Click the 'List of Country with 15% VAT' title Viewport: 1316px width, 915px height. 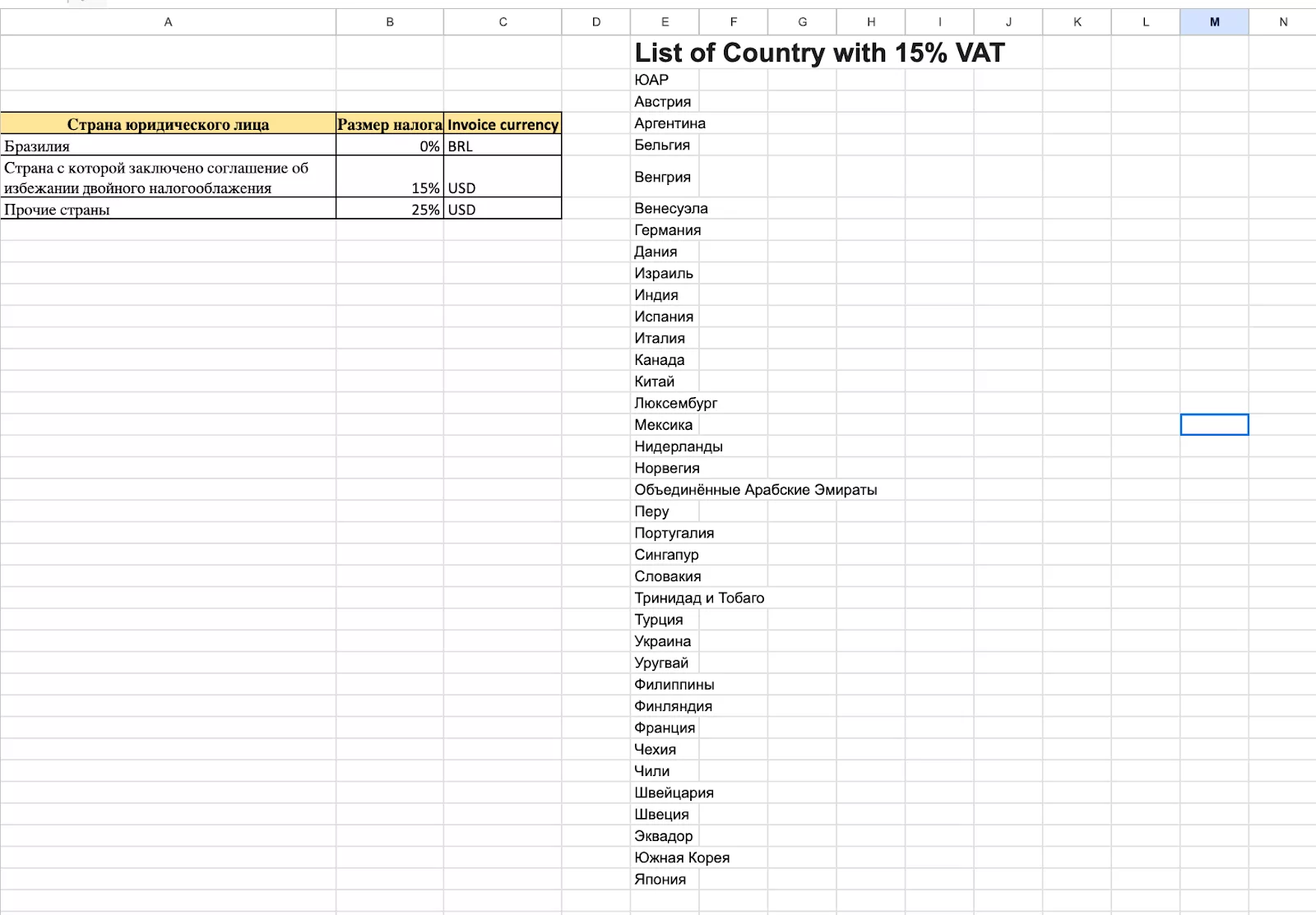click(x=819, y=53)
